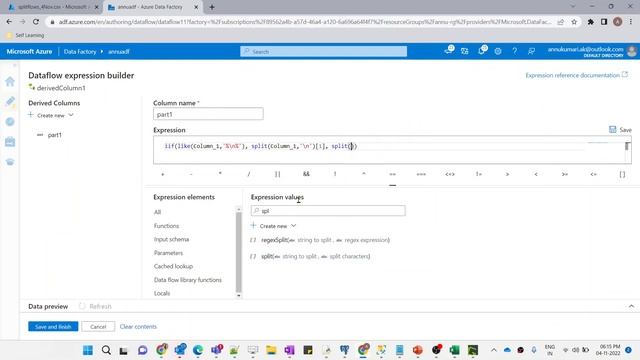Viewport: 640px width, 360px height.
Task: Open Excel from the taskbar
Action: (x=454, y=350)
